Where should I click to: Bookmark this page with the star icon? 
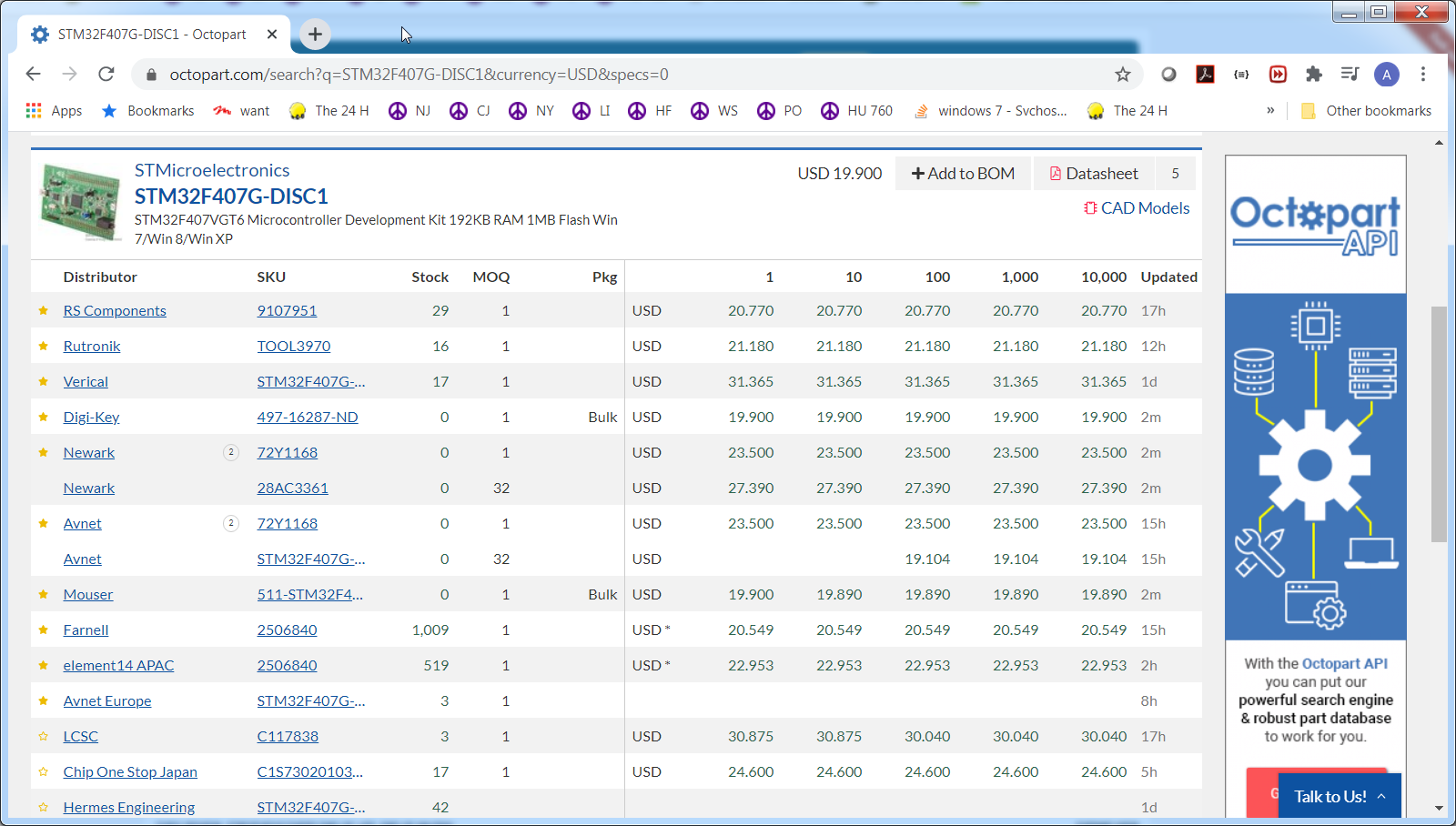coord(1123,75)
